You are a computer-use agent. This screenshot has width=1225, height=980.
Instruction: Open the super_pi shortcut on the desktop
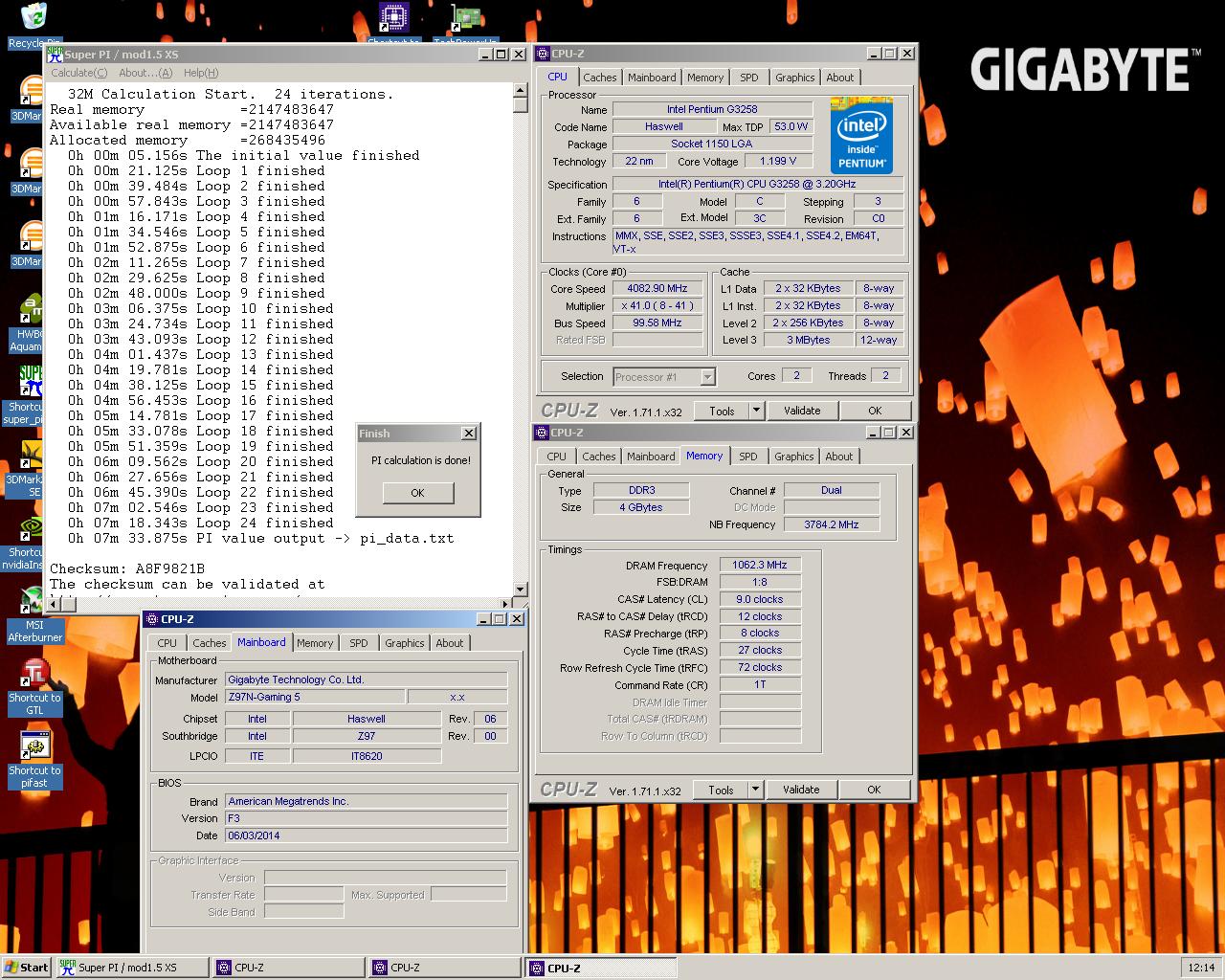click(x=27, y=396)
